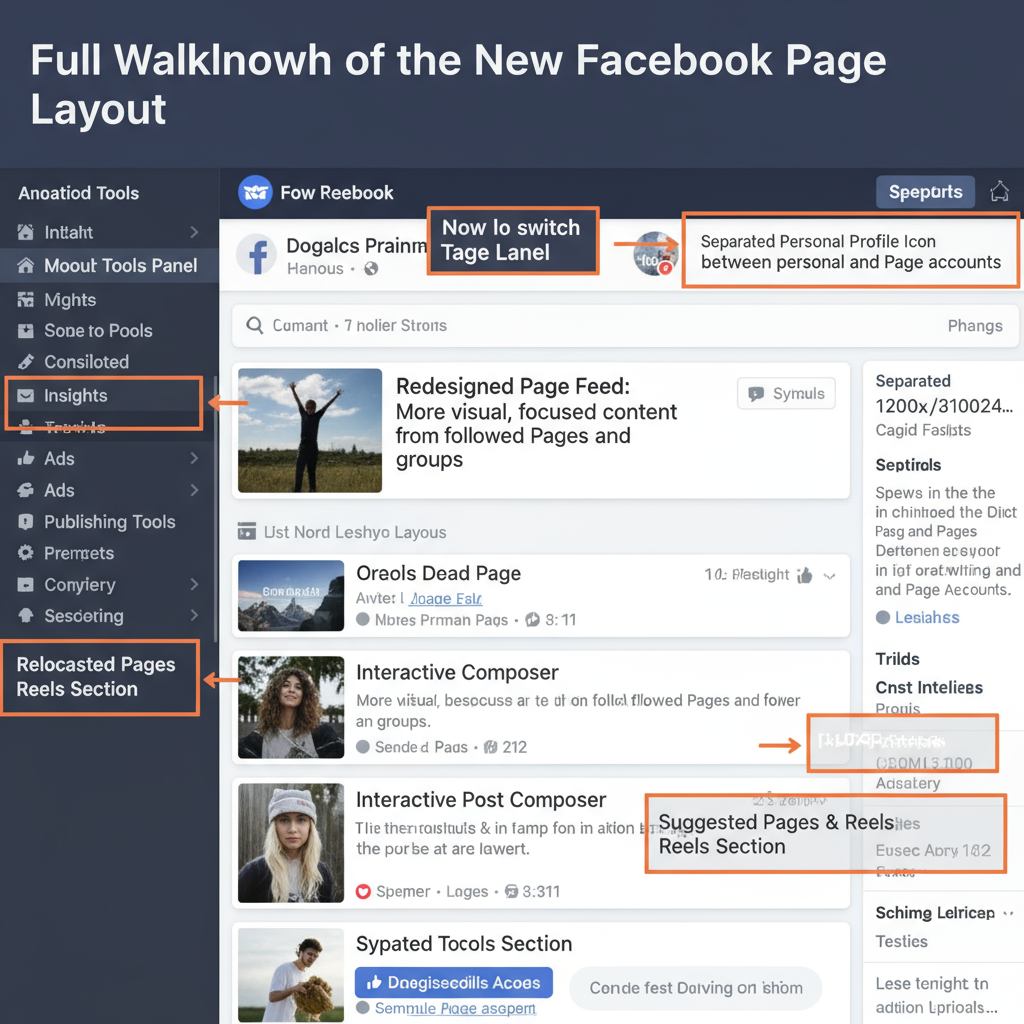Image resolution: width=1024 pixels, height=1024 pixels.
Task: Click the Symuls button
Action: click(x=786, y=394)
